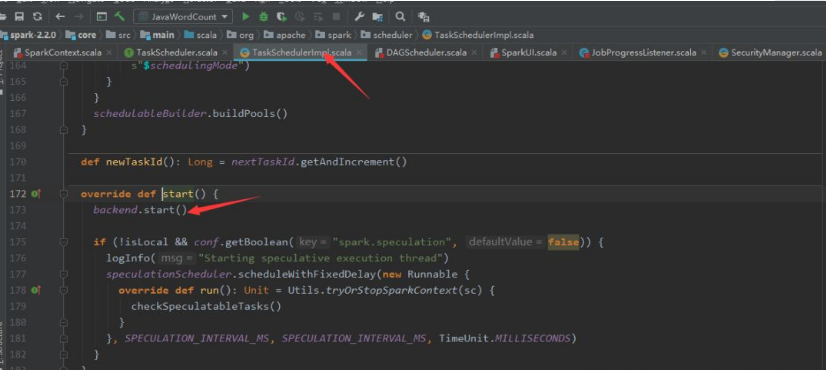Open the terminal window toolbar icon

[x=102, y=17]
